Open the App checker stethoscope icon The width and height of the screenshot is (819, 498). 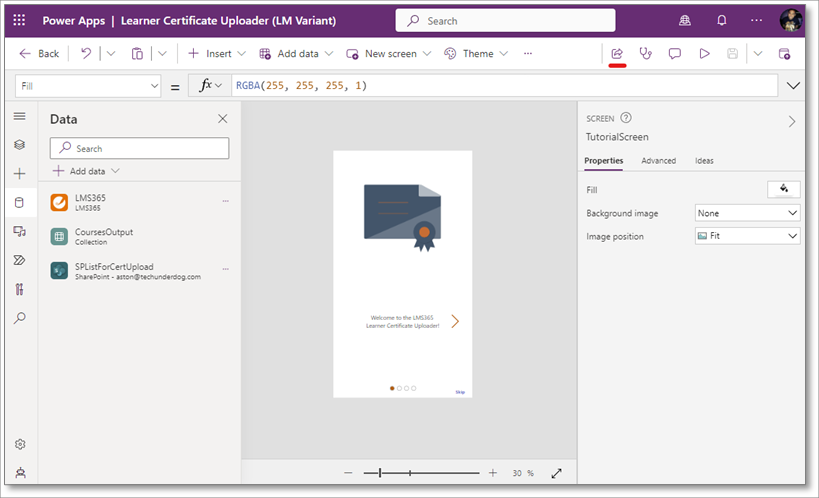tap(646, 53)
